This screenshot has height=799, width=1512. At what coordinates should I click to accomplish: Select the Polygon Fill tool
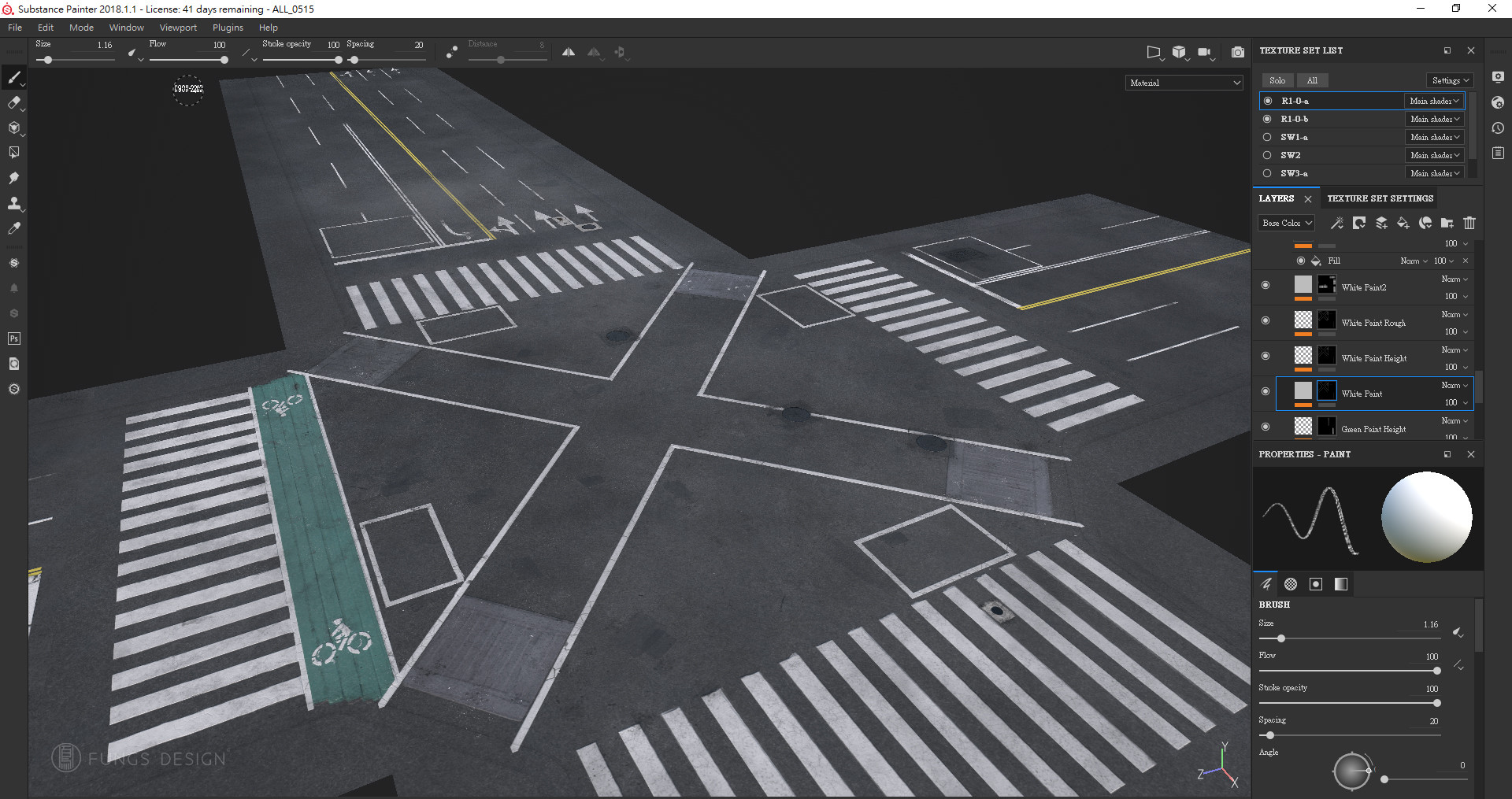pos(13,152)
